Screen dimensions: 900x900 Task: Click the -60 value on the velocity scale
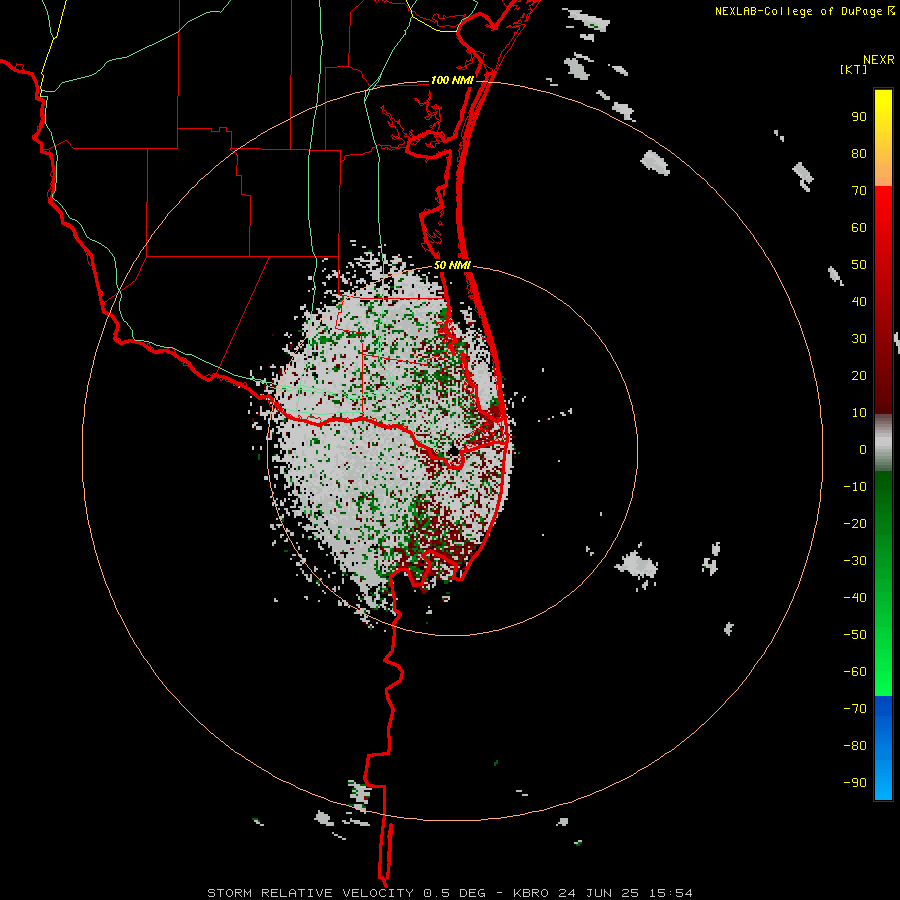[855, 672]
